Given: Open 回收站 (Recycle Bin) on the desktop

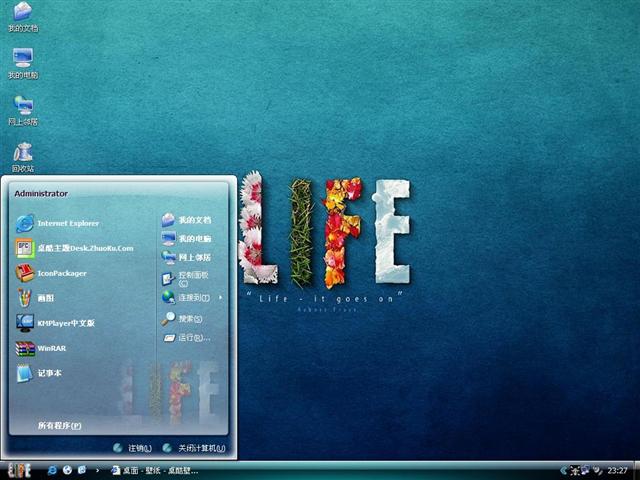Looking at the screenshot, I should coord(23,155).
